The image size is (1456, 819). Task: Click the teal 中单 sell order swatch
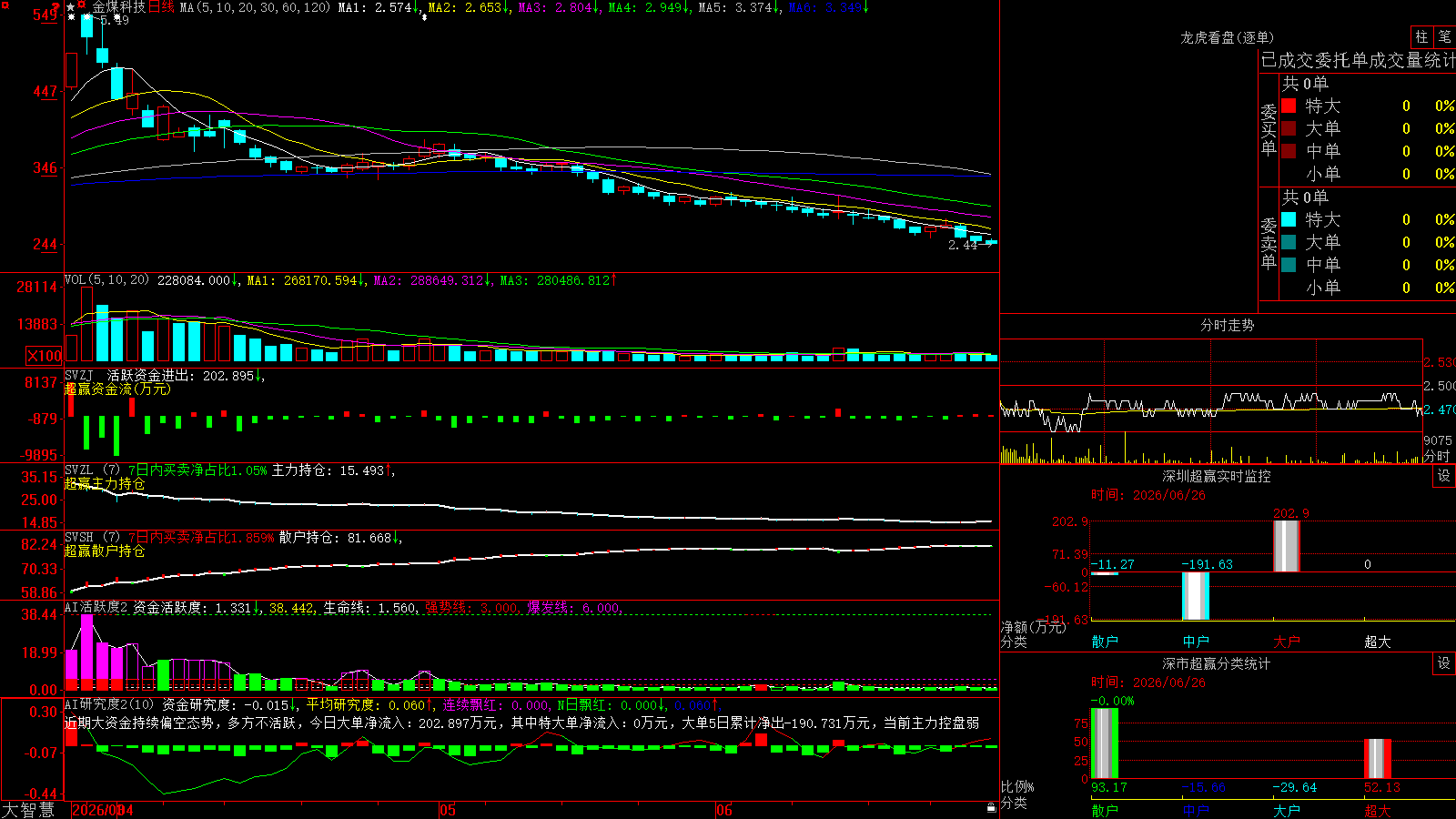(1289, 265)
